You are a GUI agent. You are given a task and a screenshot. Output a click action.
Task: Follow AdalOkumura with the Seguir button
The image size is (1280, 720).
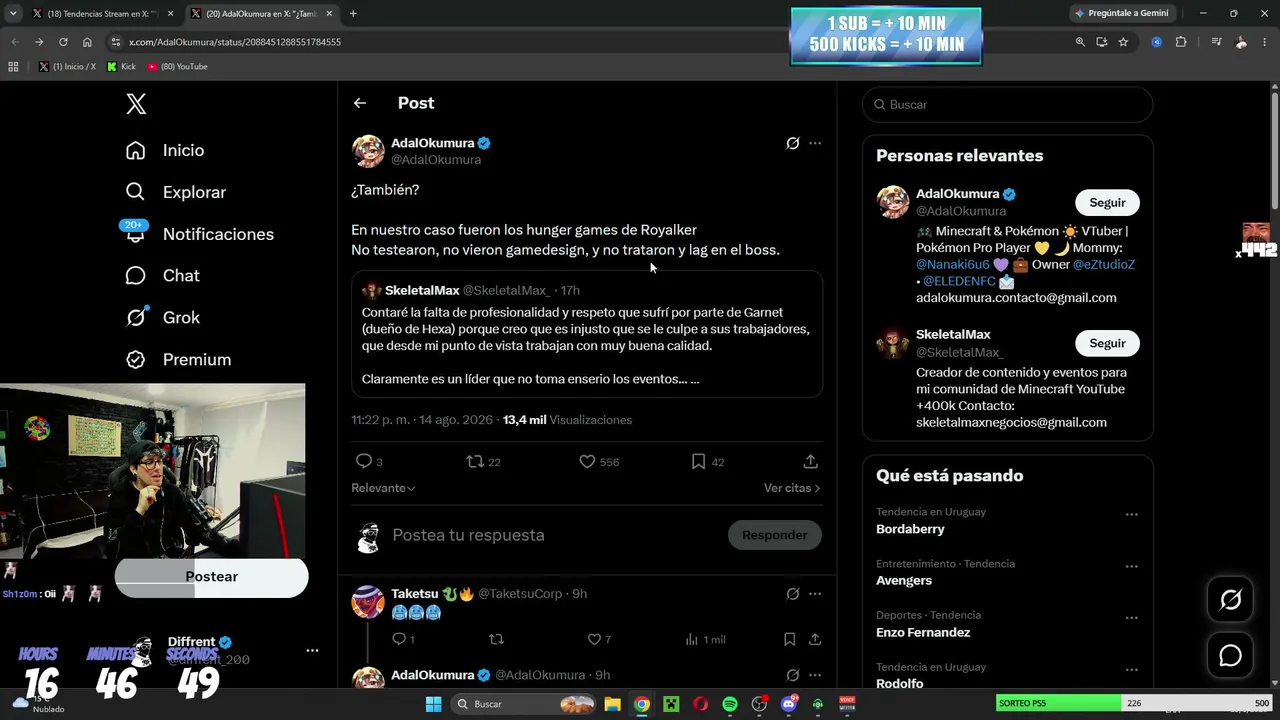(1107, 202)
